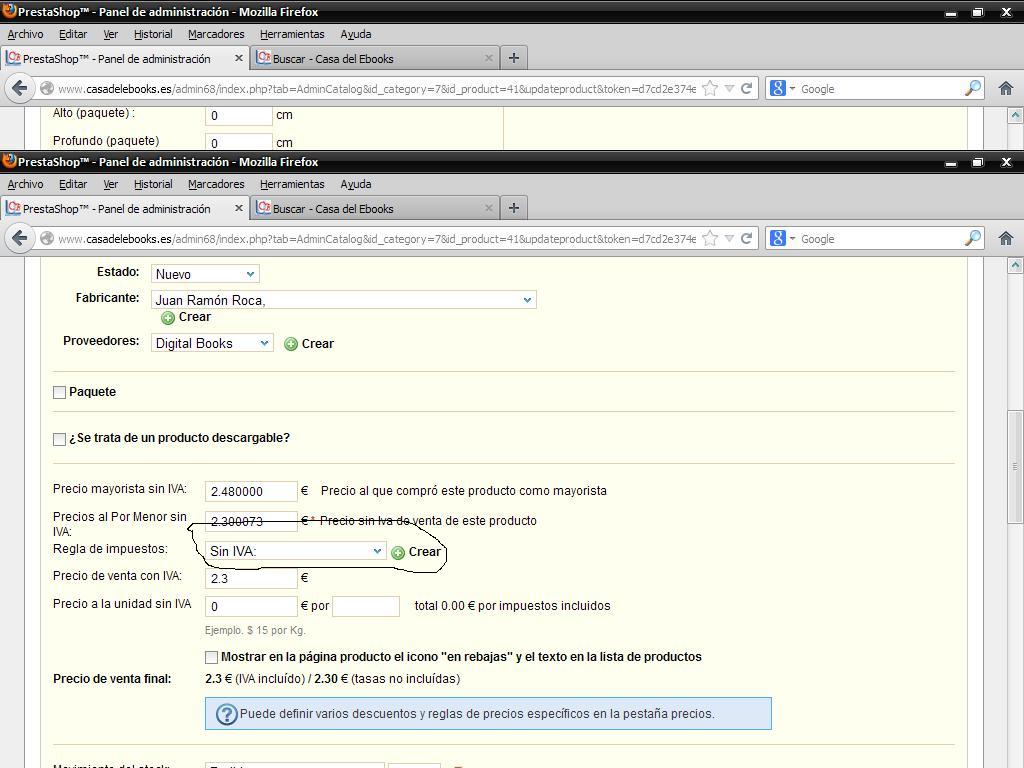Viewport: 1024px width, 768px height.
Task: Open the Herramientas menu in the upper window
Action: click(x=292, y=34)
